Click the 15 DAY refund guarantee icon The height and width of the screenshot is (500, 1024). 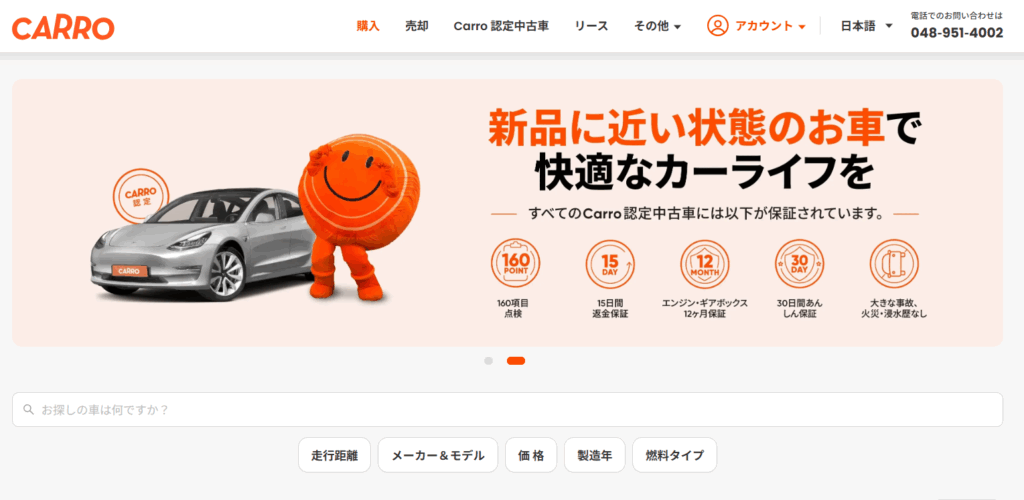[x=610, y=264]
